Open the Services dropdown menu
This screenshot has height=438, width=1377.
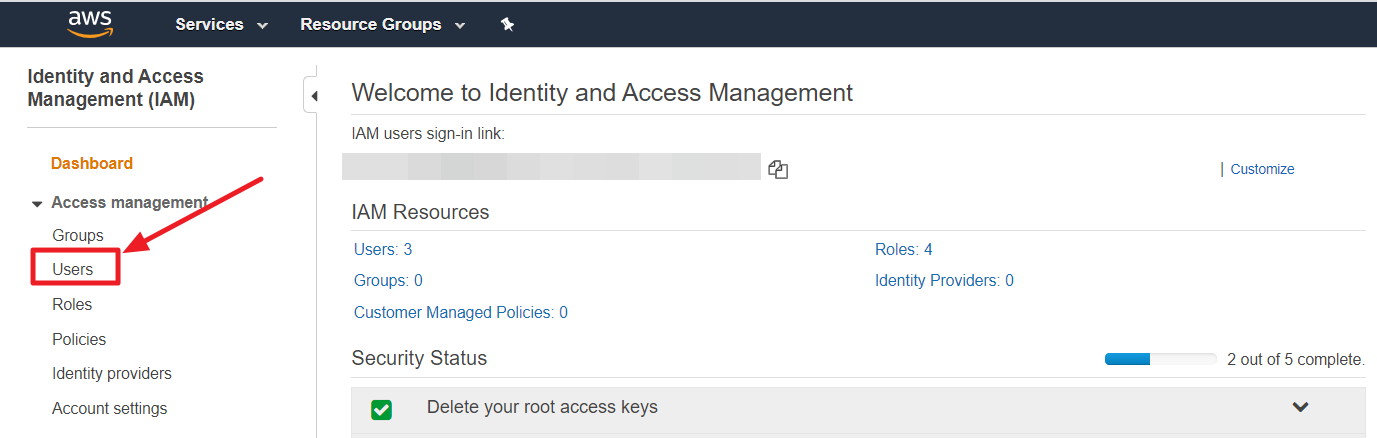[x=221, y=25]
